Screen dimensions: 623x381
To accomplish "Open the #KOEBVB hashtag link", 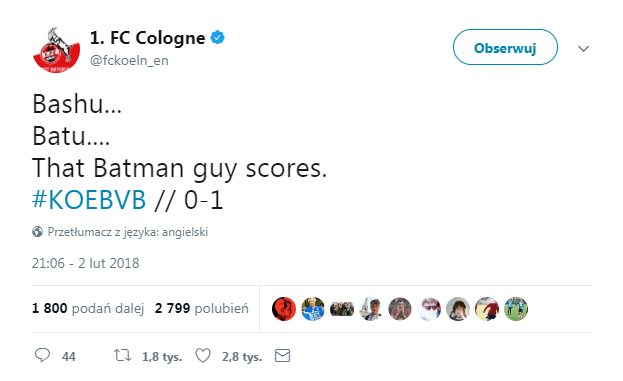I will point(89,199).
